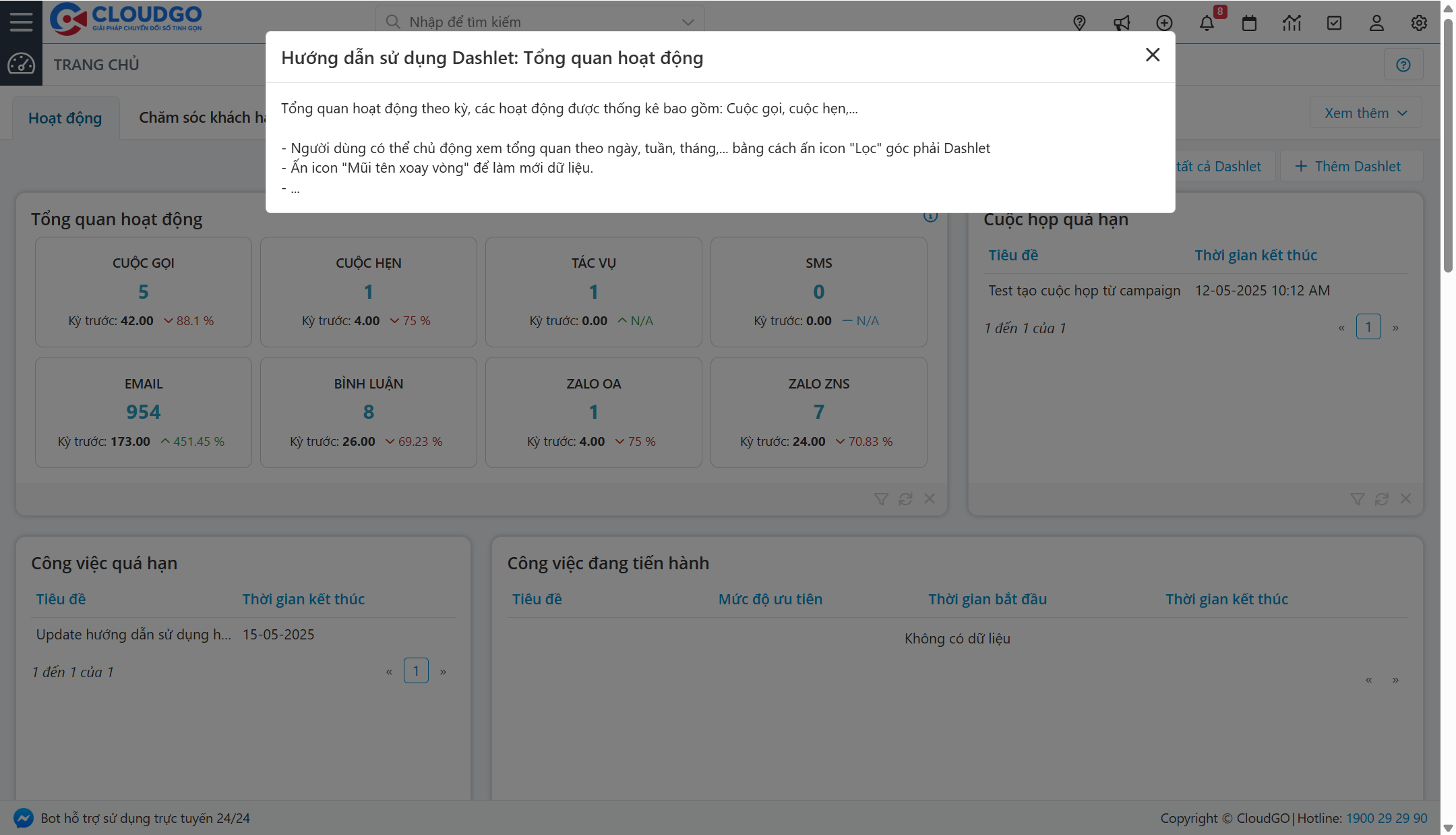1456x835 pixels.
Task: Open the Messenger support bot icon
Action: [x=22, y=817]
